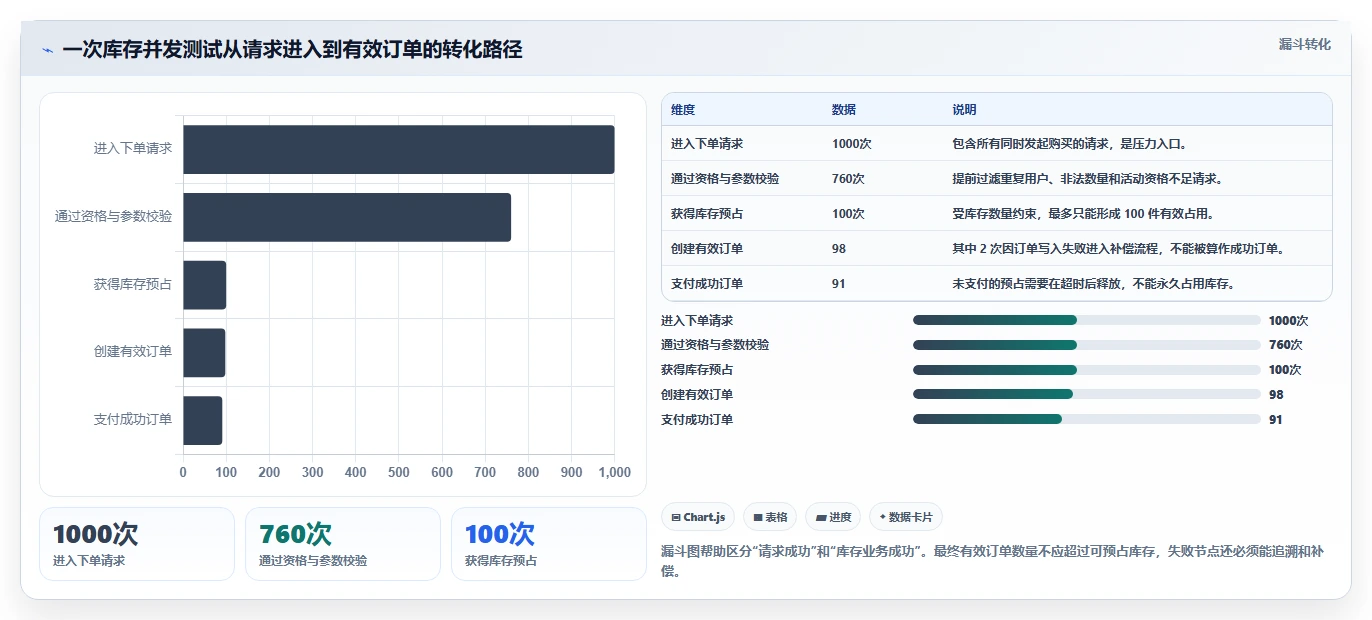1372x620 pixels.
Task: Select the 表格 chip
Action: [x=770, y=517]
